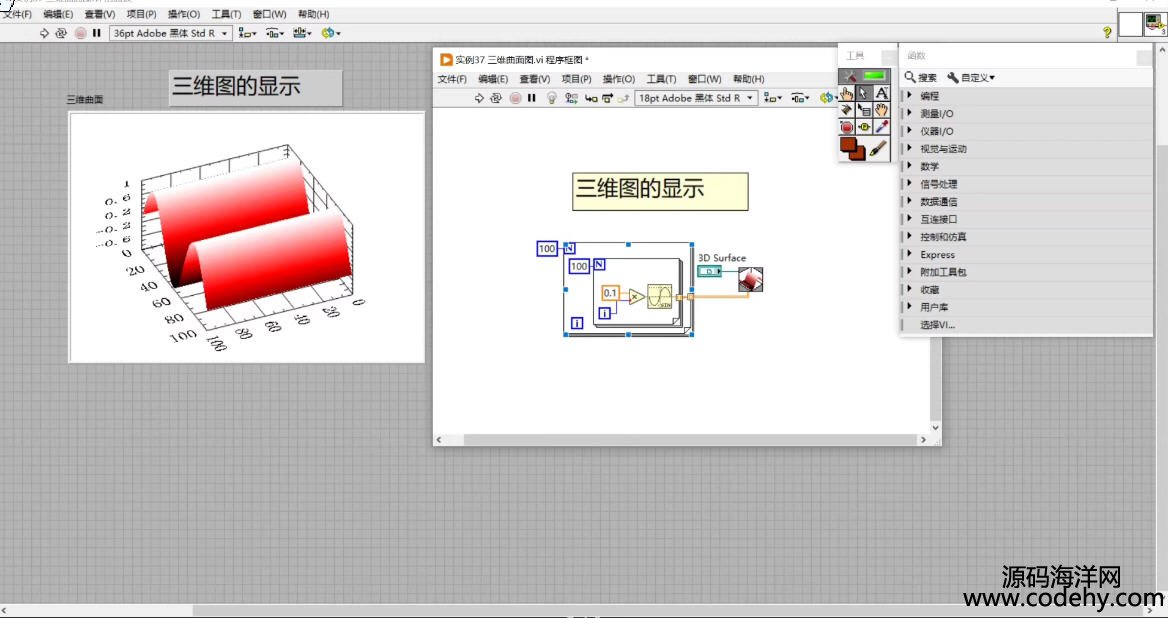Screen dimensions: 1168x618
Task: Select the Edit Text tool
Action: click(882, 93)
